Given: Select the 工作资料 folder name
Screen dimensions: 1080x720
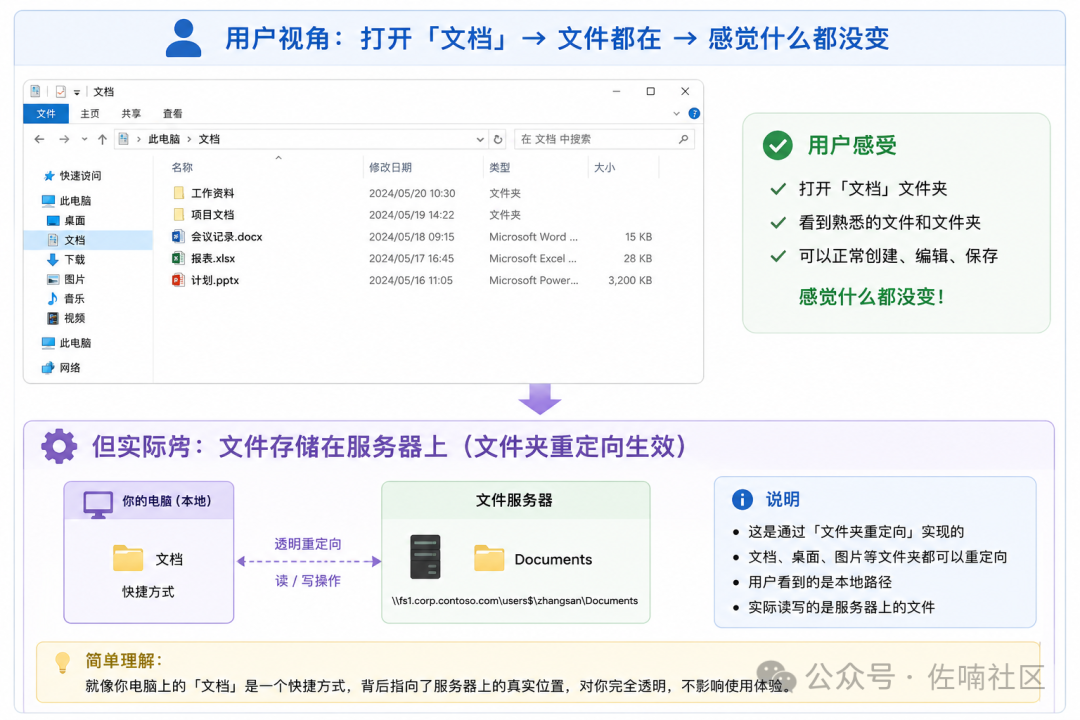Looking at the screenshot, I should pyautogui.click(x=213, y=193).
